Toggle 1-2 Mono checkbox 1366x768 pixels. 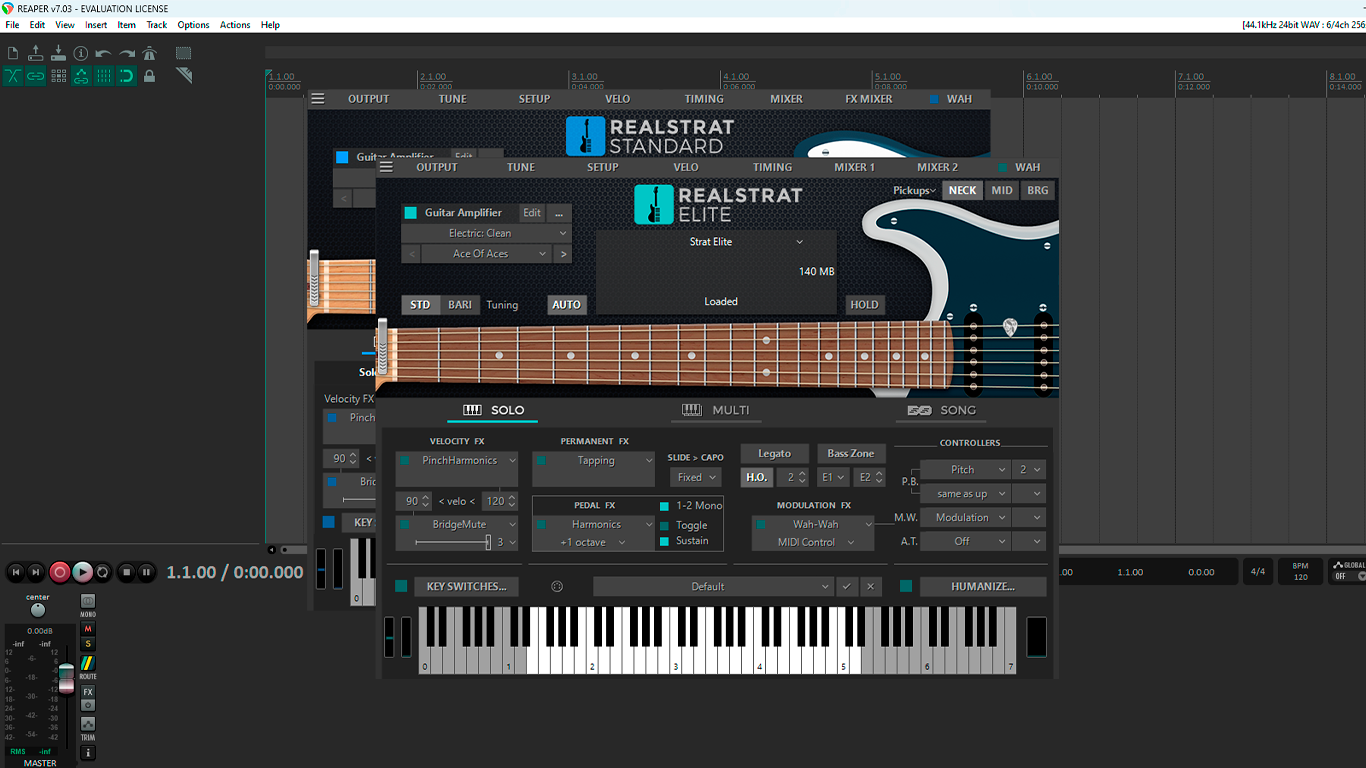tap(664, 506)
